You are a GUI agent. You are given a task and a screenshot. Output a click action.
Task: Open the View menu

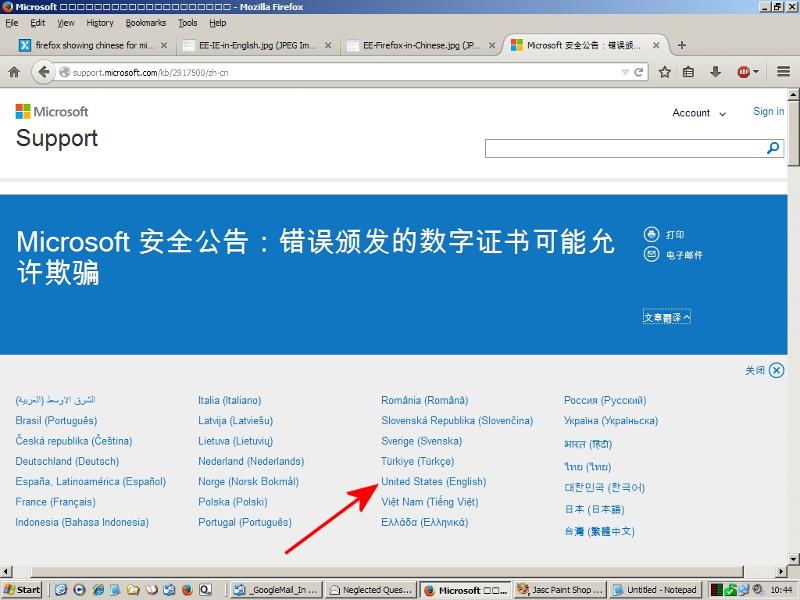point(66,23)
